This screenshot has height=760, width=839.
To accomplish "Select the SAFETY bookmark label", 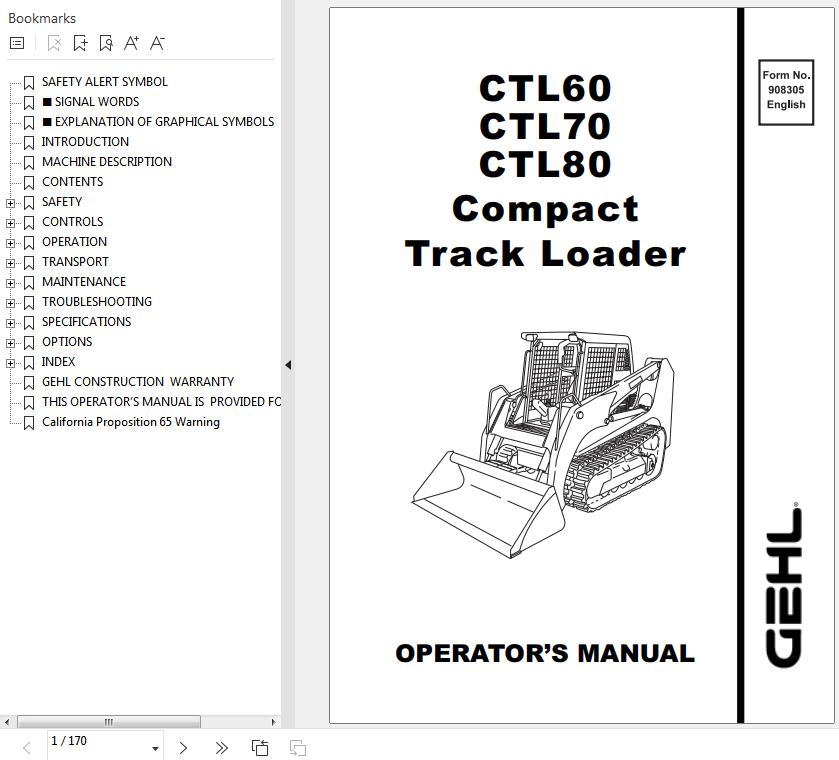I will pyautogui.click(x=62, y=202).
